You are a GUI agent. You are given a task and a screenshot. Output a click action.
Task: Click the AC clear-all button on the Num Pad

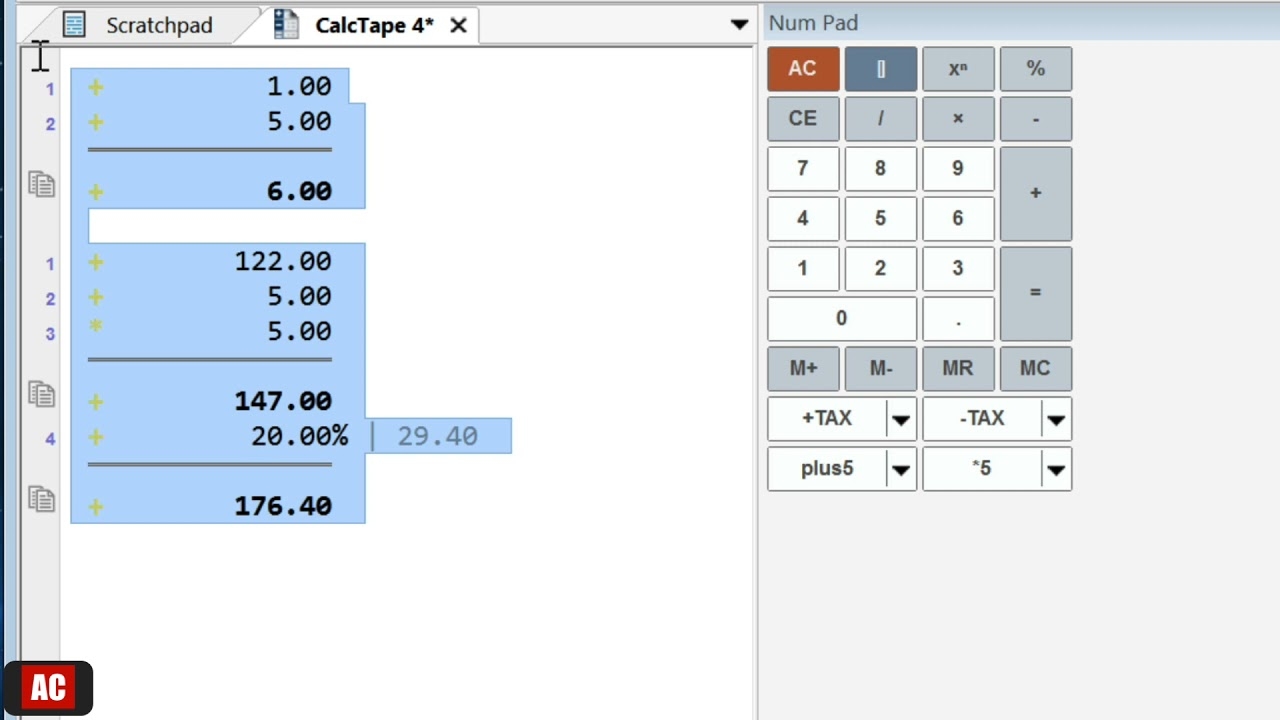803,69
